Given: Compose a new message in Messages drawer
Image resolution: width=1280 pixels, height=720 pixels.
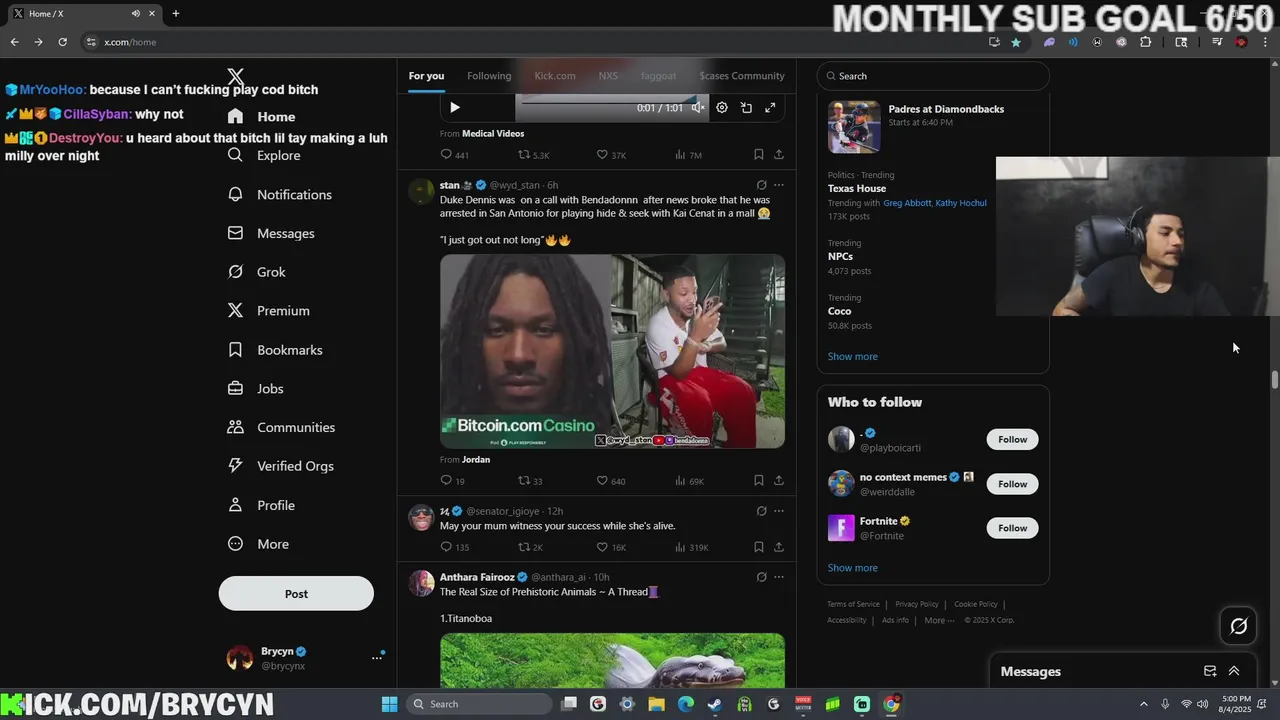Looking at the screenshot, I should pyautogui.click(x=1210, y=671).
